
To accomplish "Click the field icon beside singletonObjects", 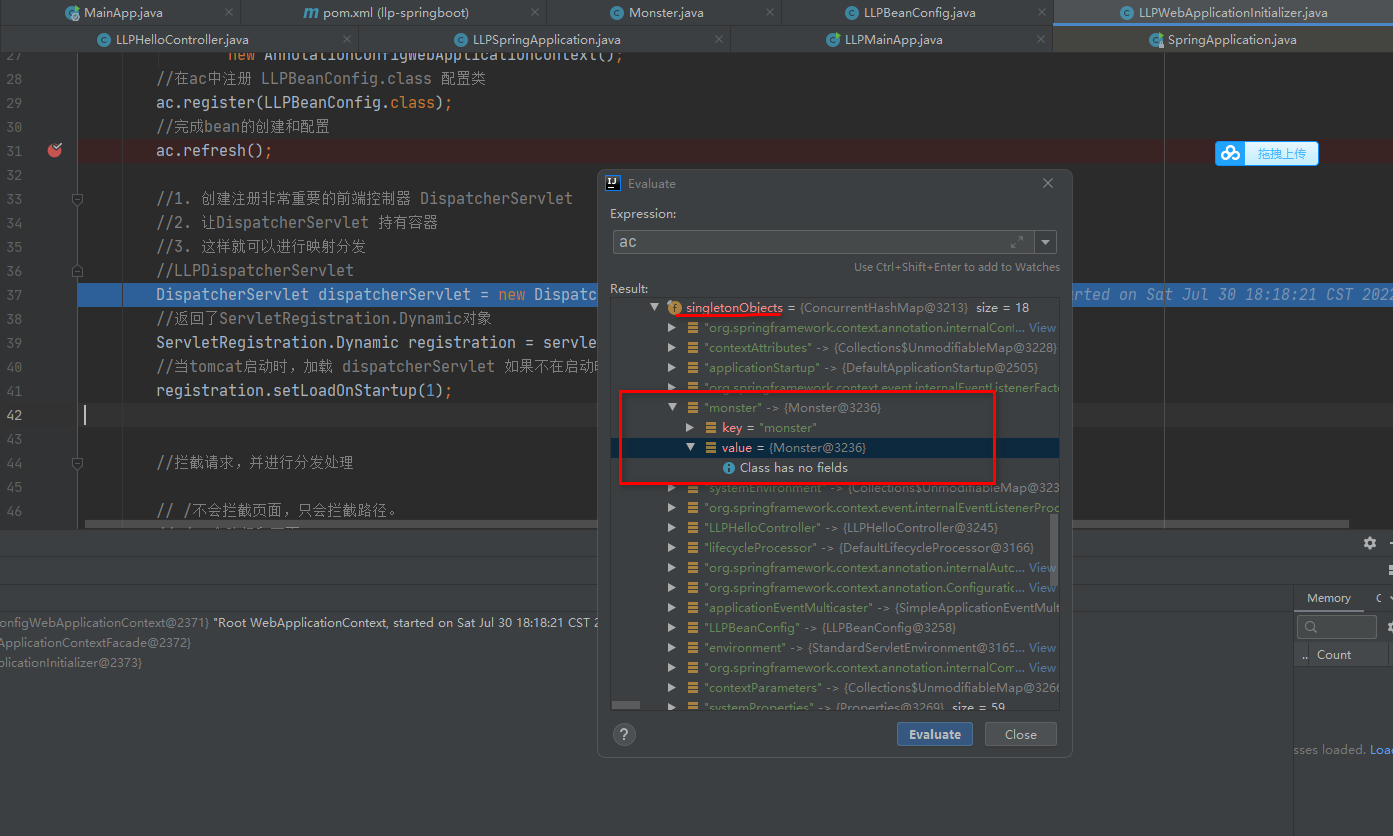I will pyautogui.click(x=674, y=307).
